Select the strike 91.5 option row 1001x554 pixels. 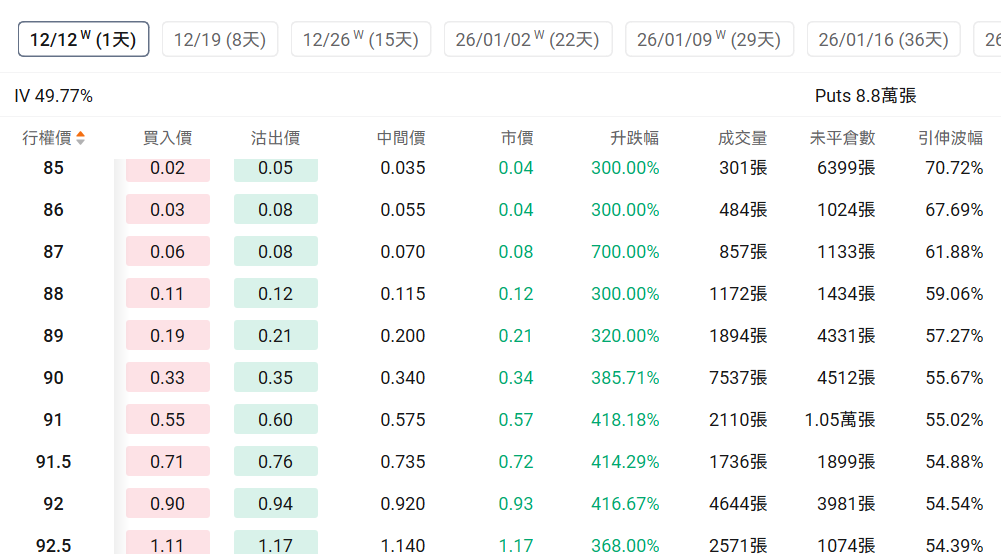pos(54,462)
